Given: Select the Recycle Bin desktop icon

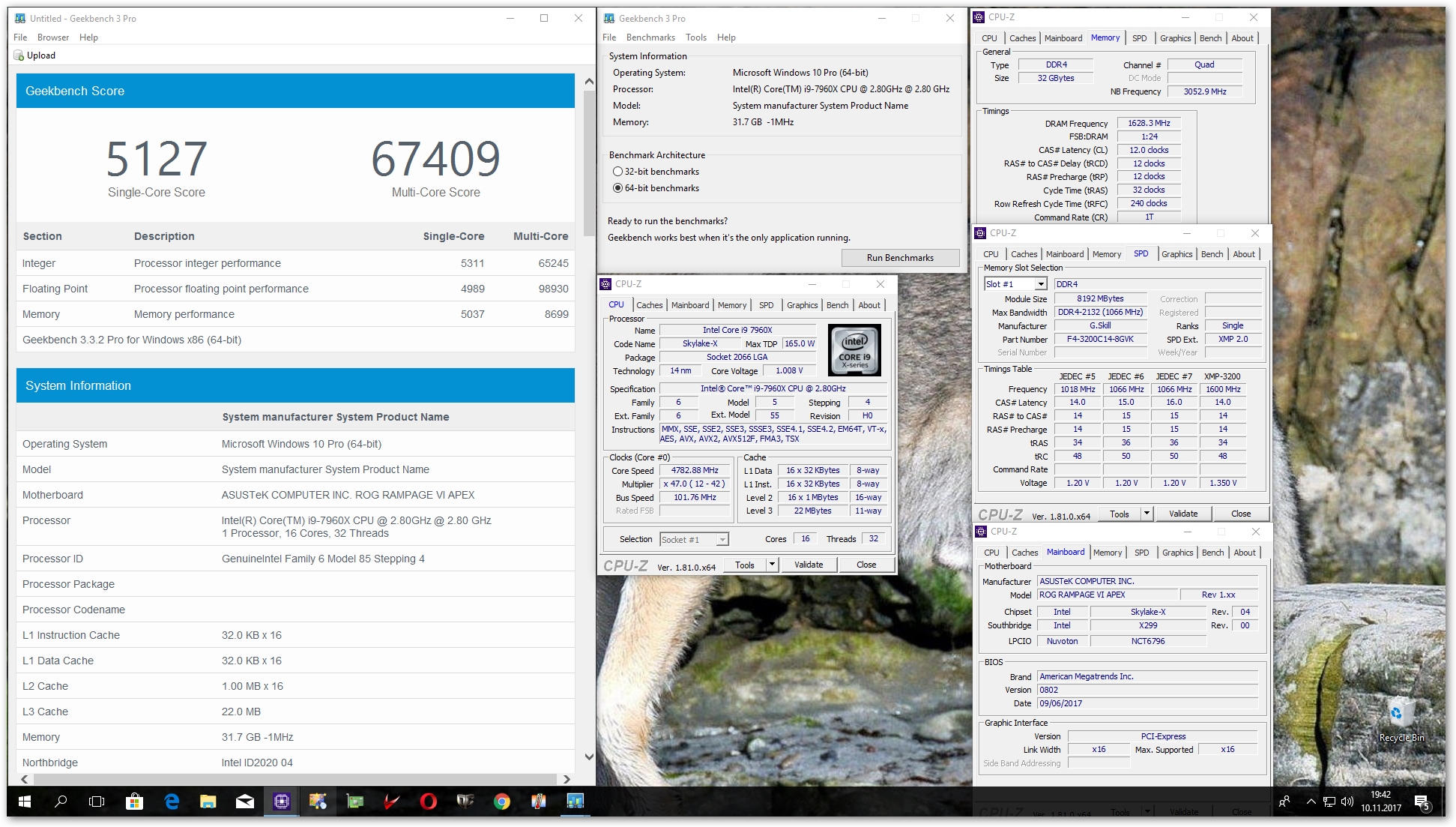Looking at the screenshot, I should (1401, 718).
